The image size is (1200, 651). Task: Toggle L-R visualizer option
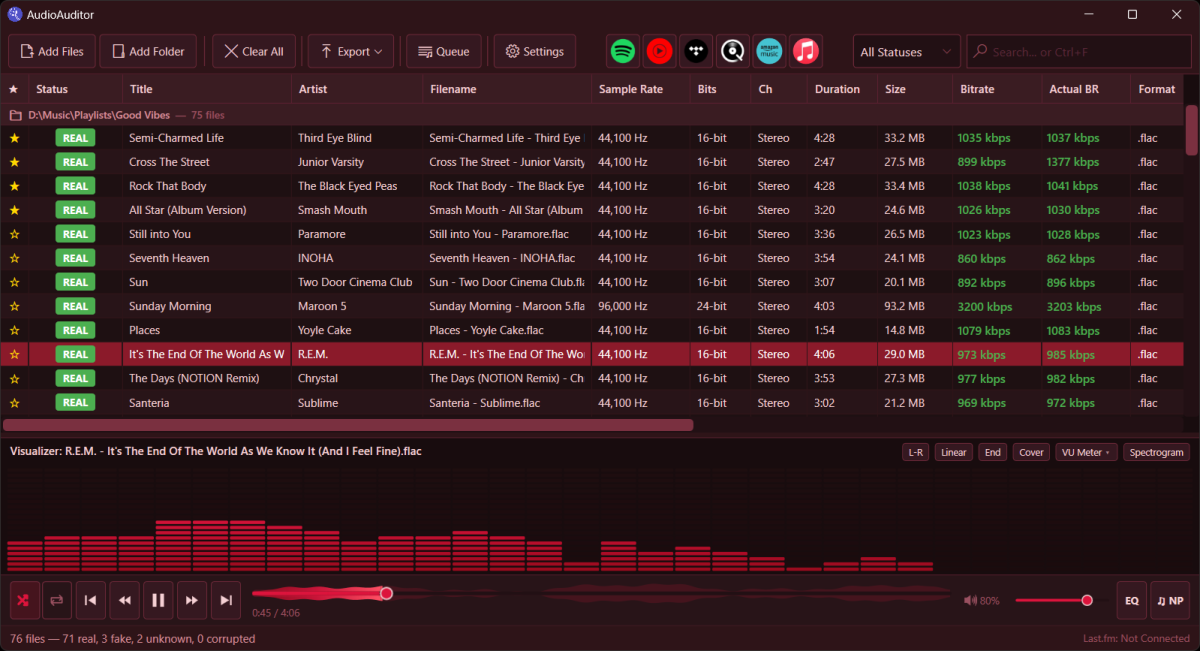(915, 452)
